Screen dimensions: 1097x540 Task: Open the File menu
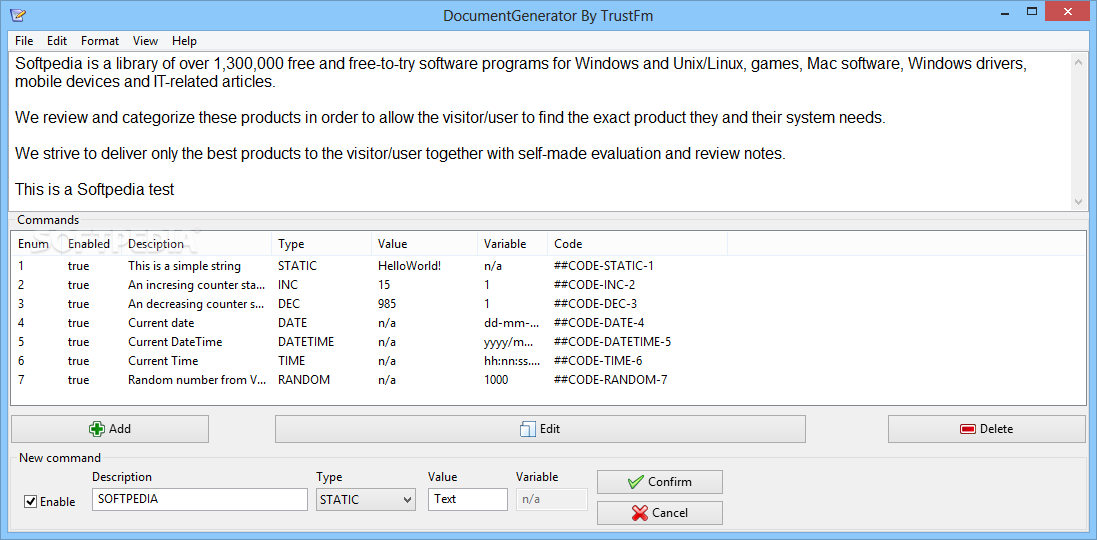[24, 41]
